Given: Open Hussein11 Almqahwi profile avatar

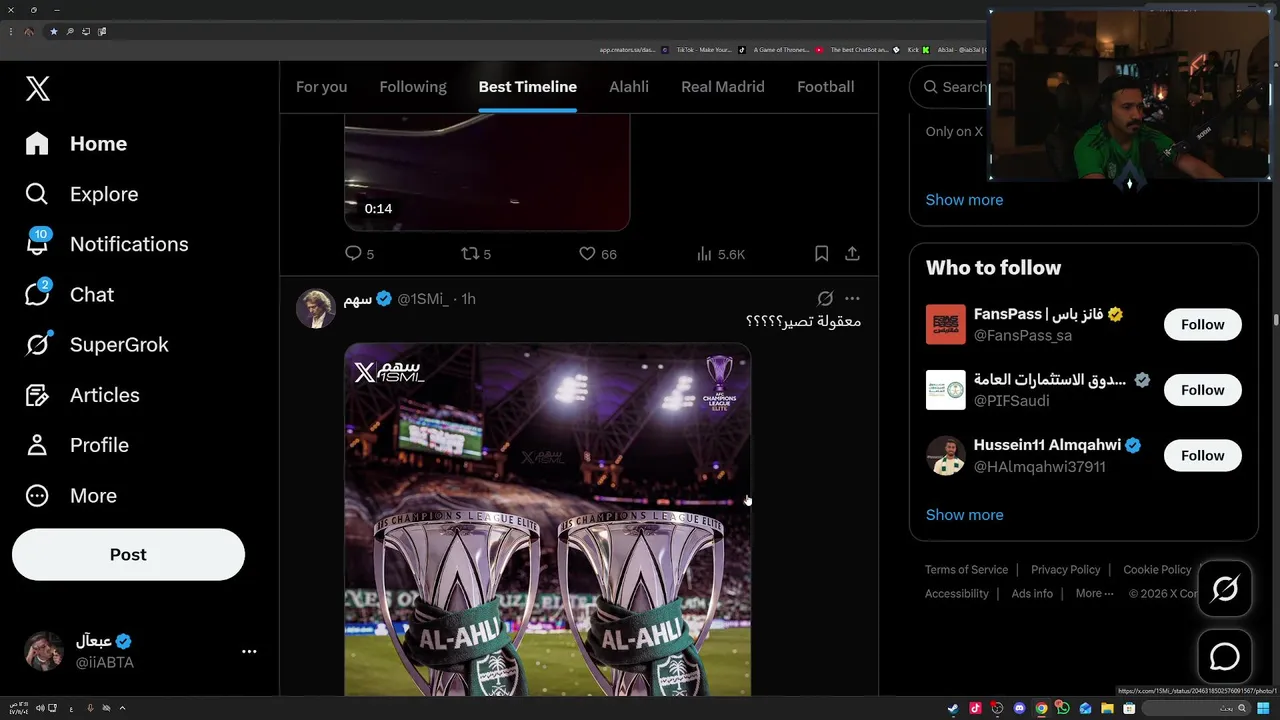Looking at the screenshot, I should (x=946, y=455).
